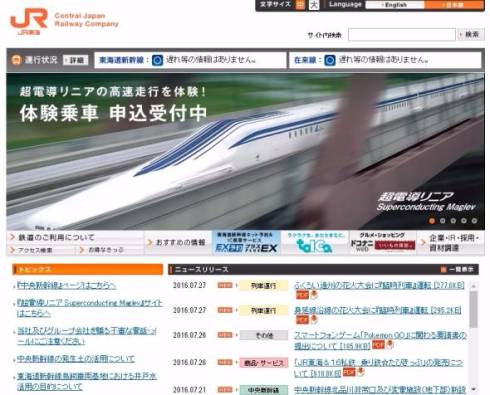
Task: Click the 商品・サービス category tag
Action: pos(264,363)
